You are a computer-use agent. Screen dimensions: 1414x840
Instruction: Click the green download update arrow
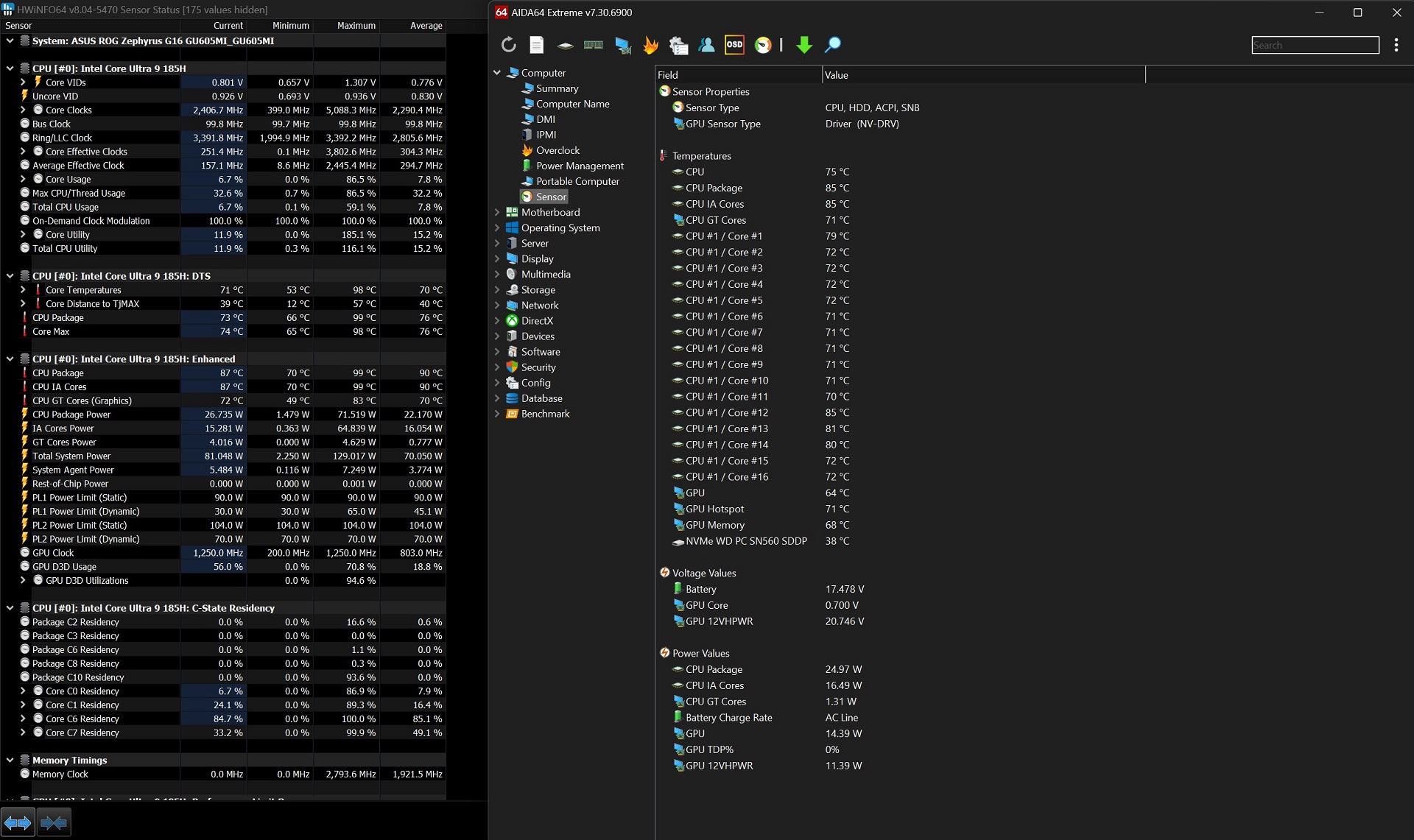(x=804, y=45)
